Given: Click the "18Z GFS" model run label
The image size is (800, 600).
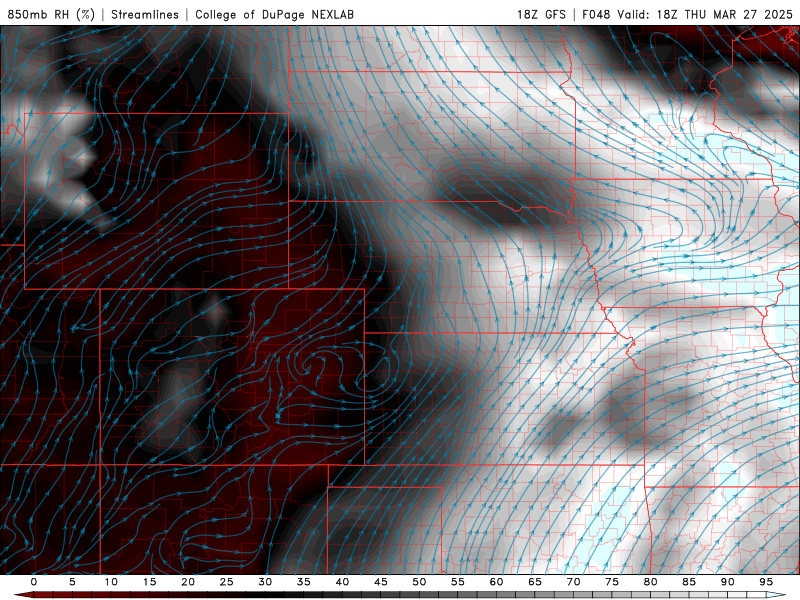Looking at the screenshot, I should pyautogui.click(x=541, y=14).
